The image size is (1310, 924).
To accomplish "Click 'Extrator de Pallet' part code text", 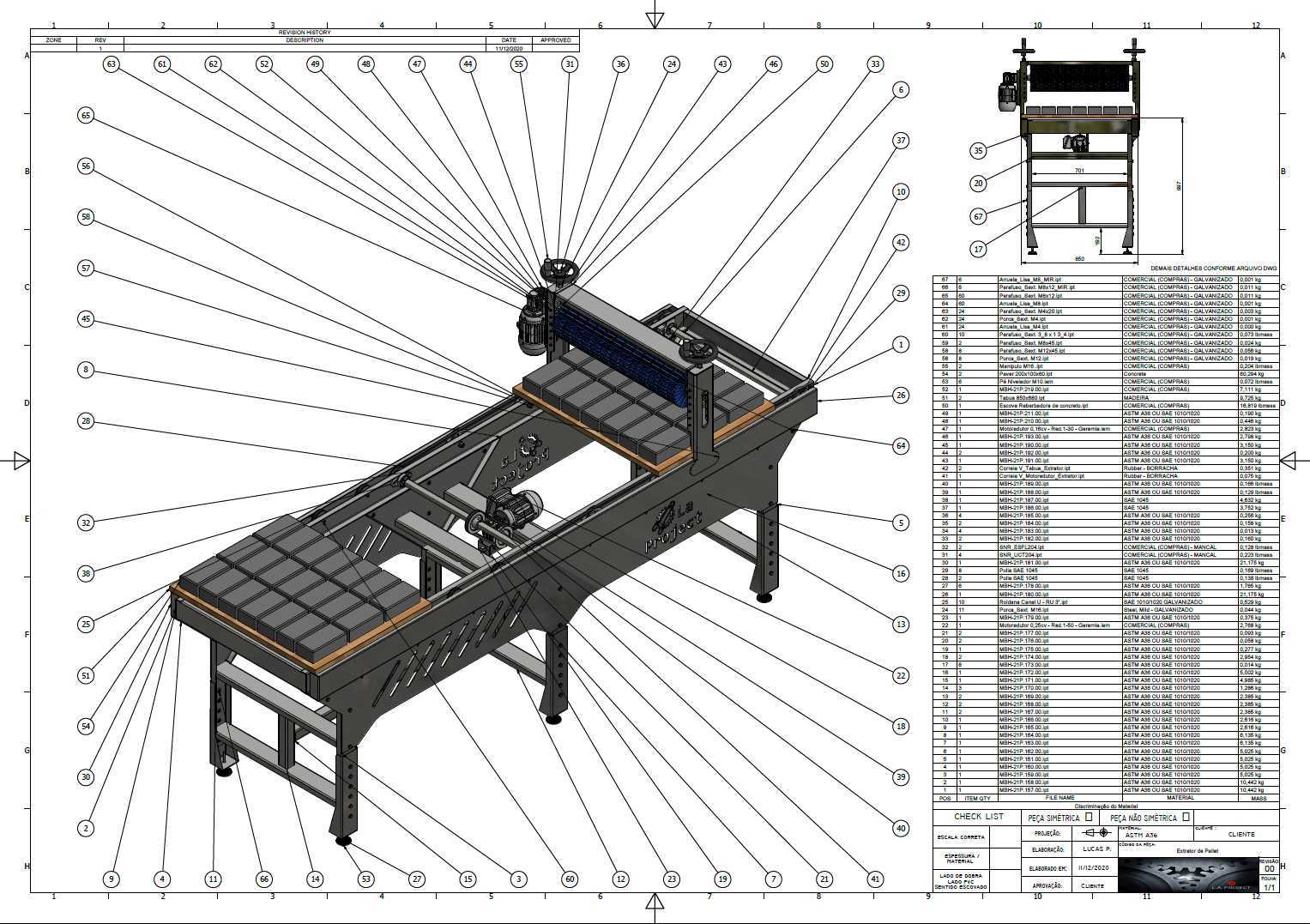I will coord(1197,852).
